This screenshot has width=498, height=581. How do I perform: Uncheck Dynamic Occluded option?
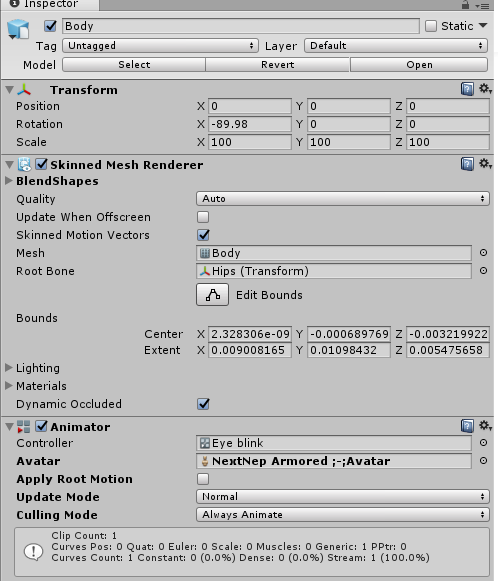point(203,404)
